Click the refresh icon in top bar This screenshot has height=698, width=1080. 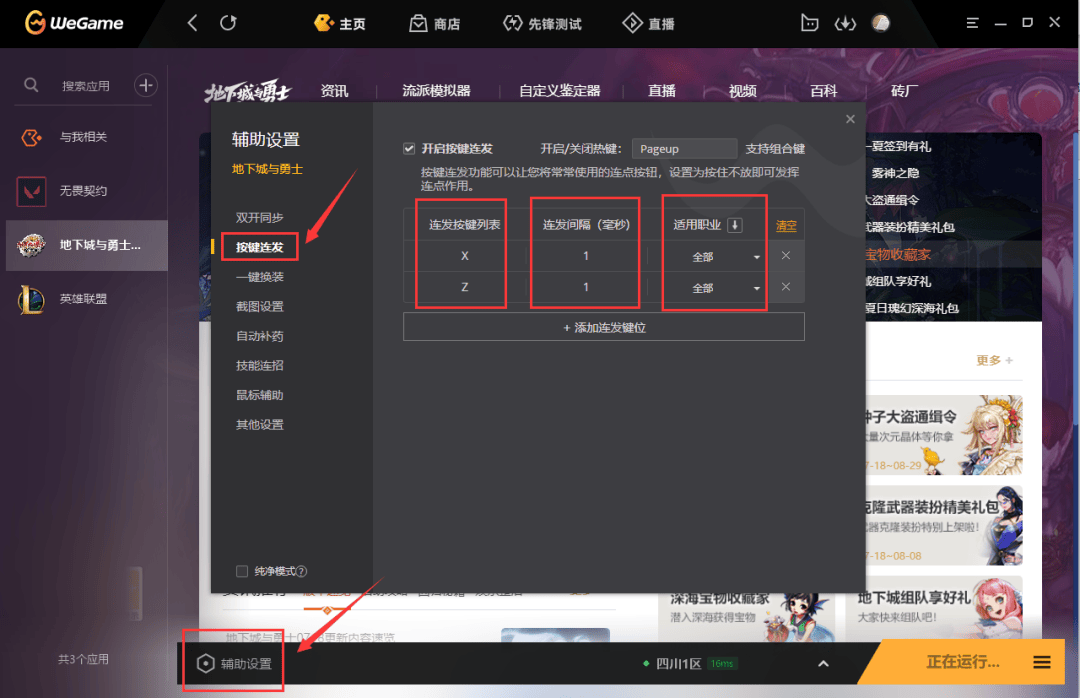click(x=228, y=23)
